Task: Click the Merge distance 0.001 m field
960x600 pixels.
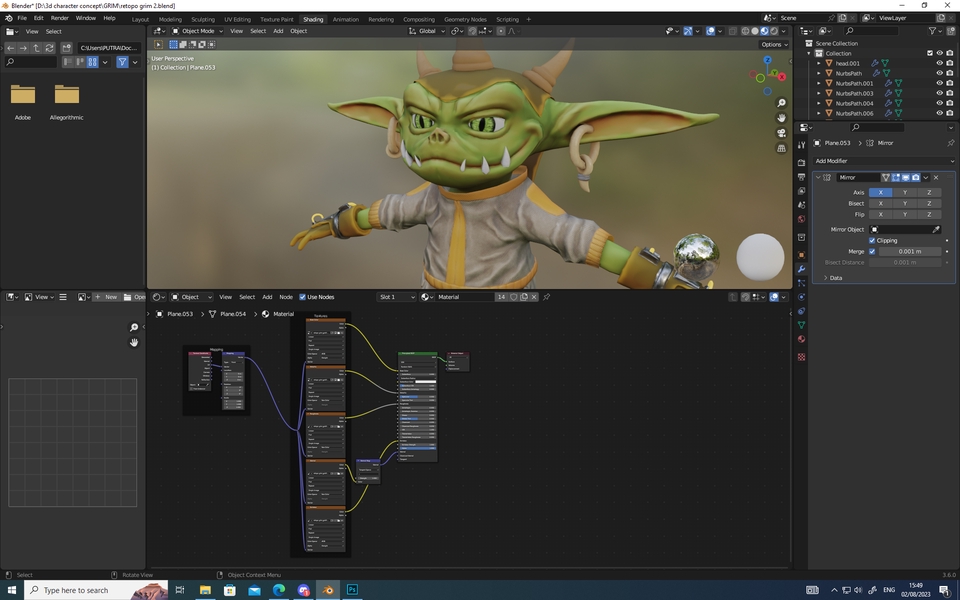Action: point(910,252)
